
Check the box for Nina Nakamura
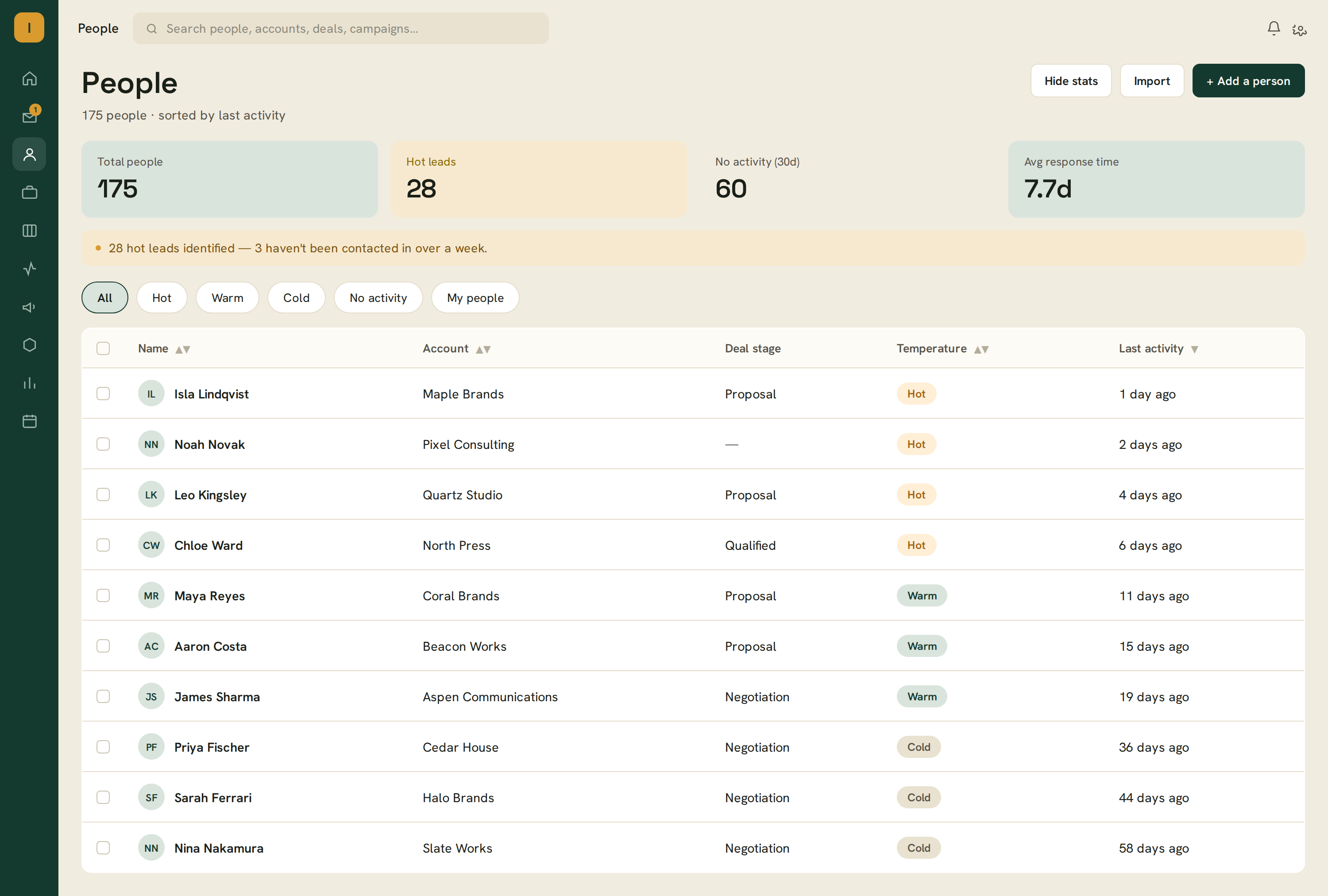[104, 848]
